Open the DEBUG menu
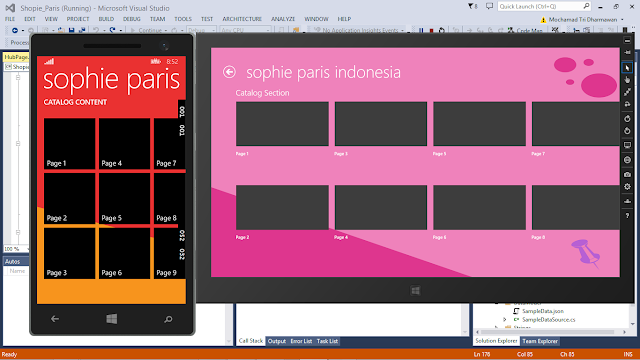Image resolution: width=640 pixels, height=360 pixels. tap(131, 19)
